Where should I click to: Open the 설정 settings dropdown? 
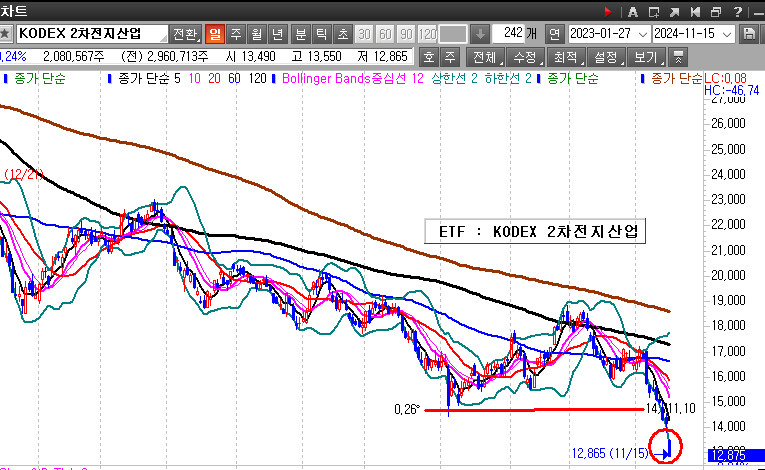(x=606, y=57)
